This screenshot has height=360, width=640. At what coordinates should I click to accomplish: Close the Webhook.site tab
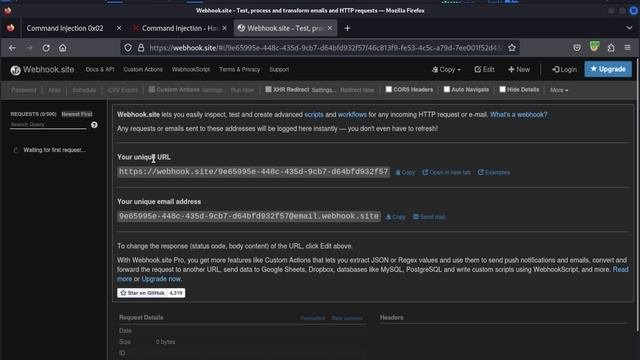click(330, 28)
